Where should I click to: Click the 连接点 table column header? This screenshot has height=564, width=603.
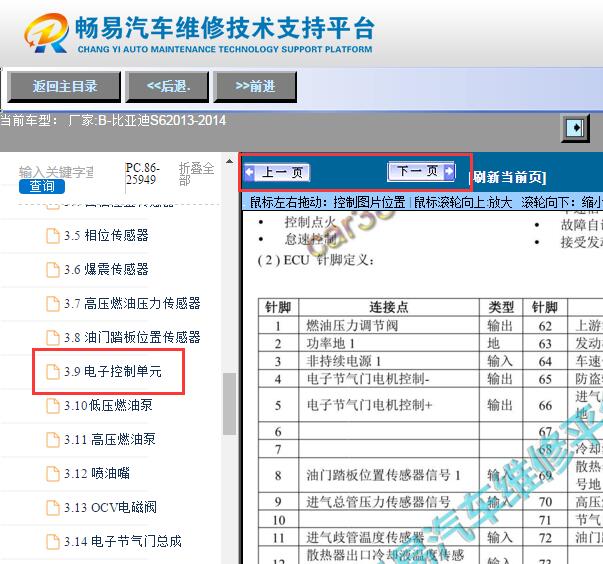(x=389, y=307)
